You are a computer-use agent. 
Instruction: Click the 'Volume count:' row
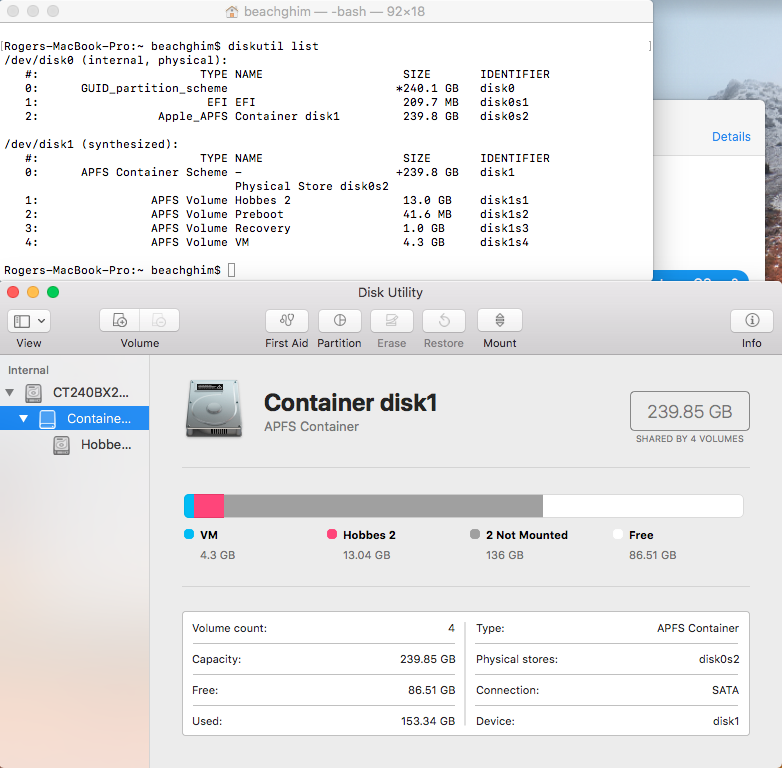coord(323,628)
